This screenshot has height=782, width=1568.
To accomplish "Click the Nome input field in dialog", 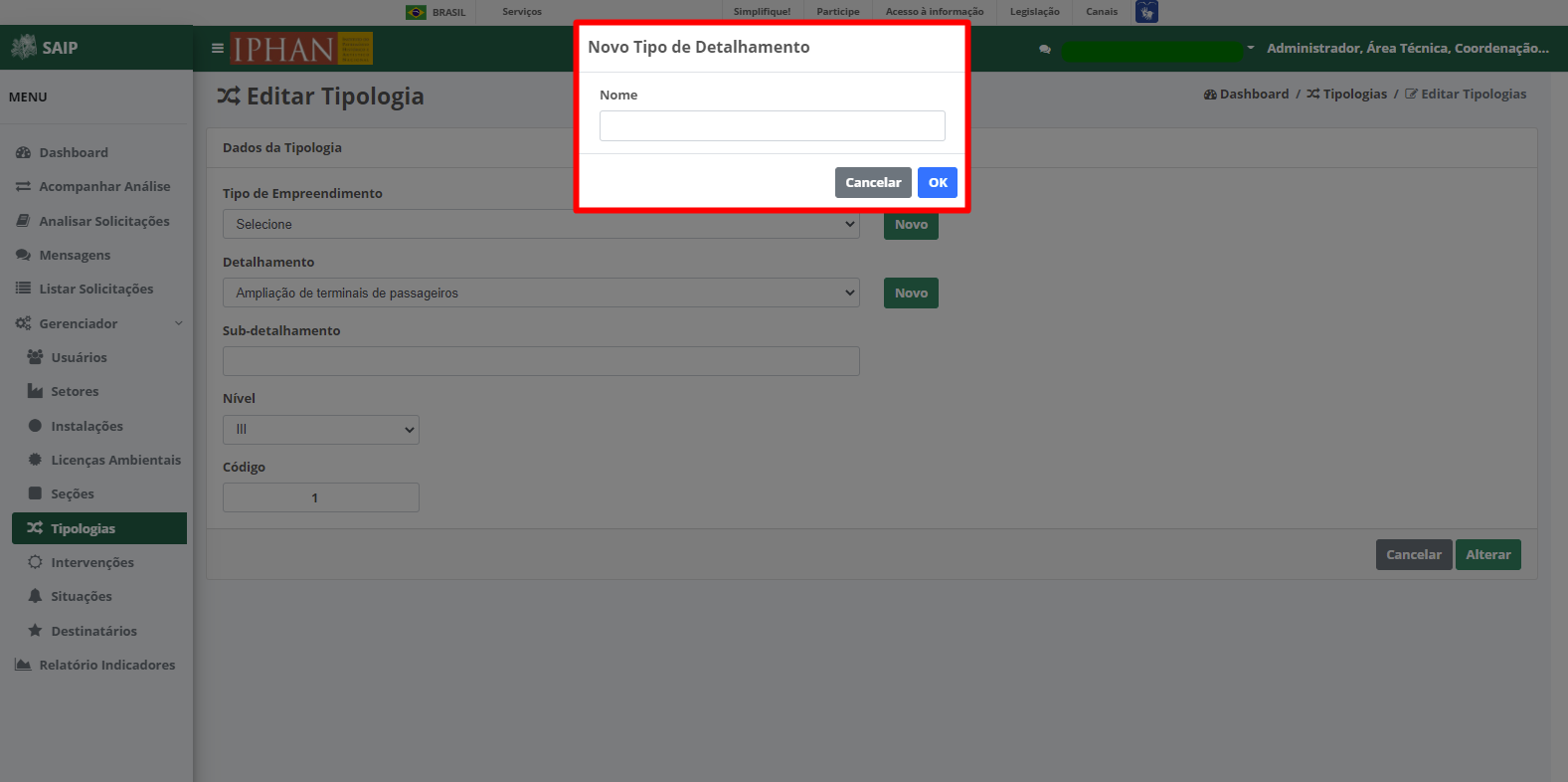I will [773, 125].
